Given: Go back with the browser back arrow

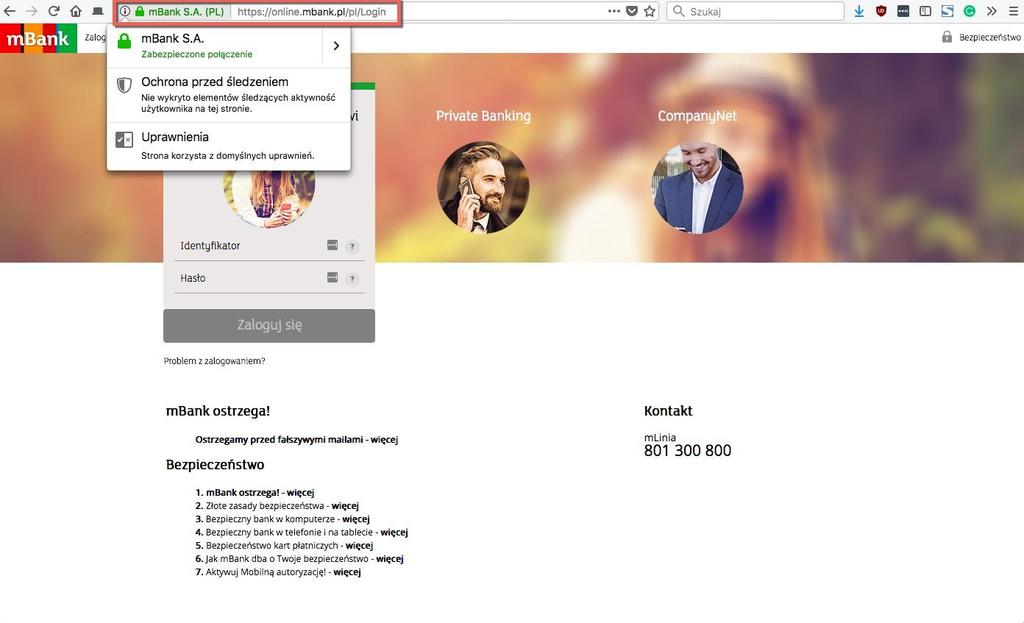Looking at the screenshot, I should [x=10, y=11].
